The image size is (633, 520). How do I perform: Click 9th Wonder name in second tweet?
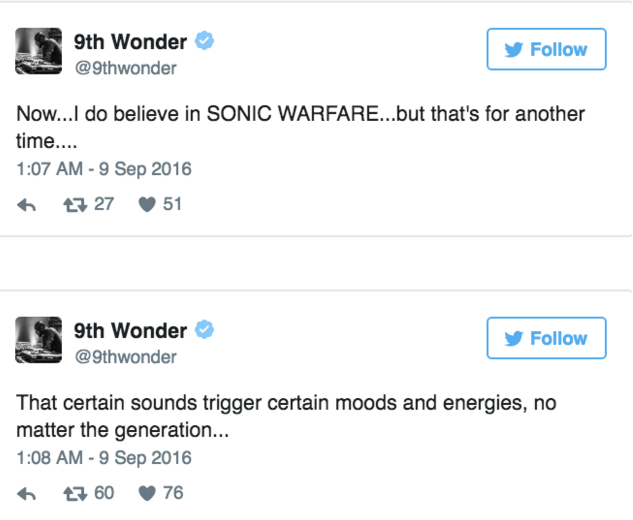[x=130, y=330]
